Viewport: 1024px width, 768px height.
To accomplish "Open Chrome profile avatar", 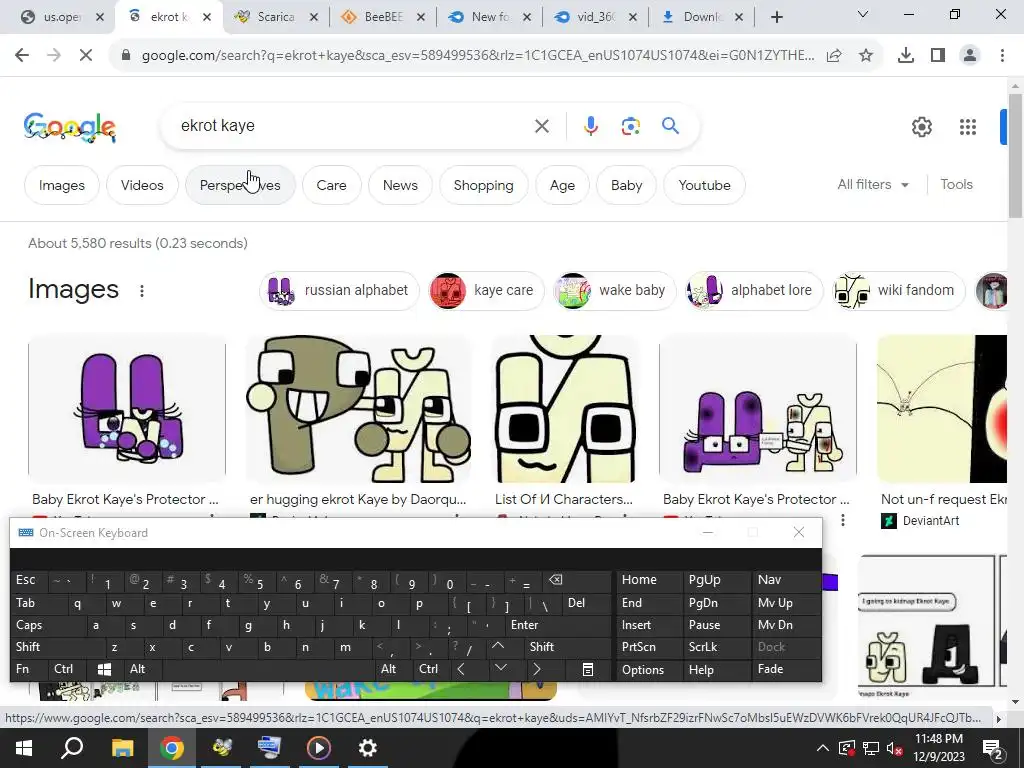I will [970, 56].
